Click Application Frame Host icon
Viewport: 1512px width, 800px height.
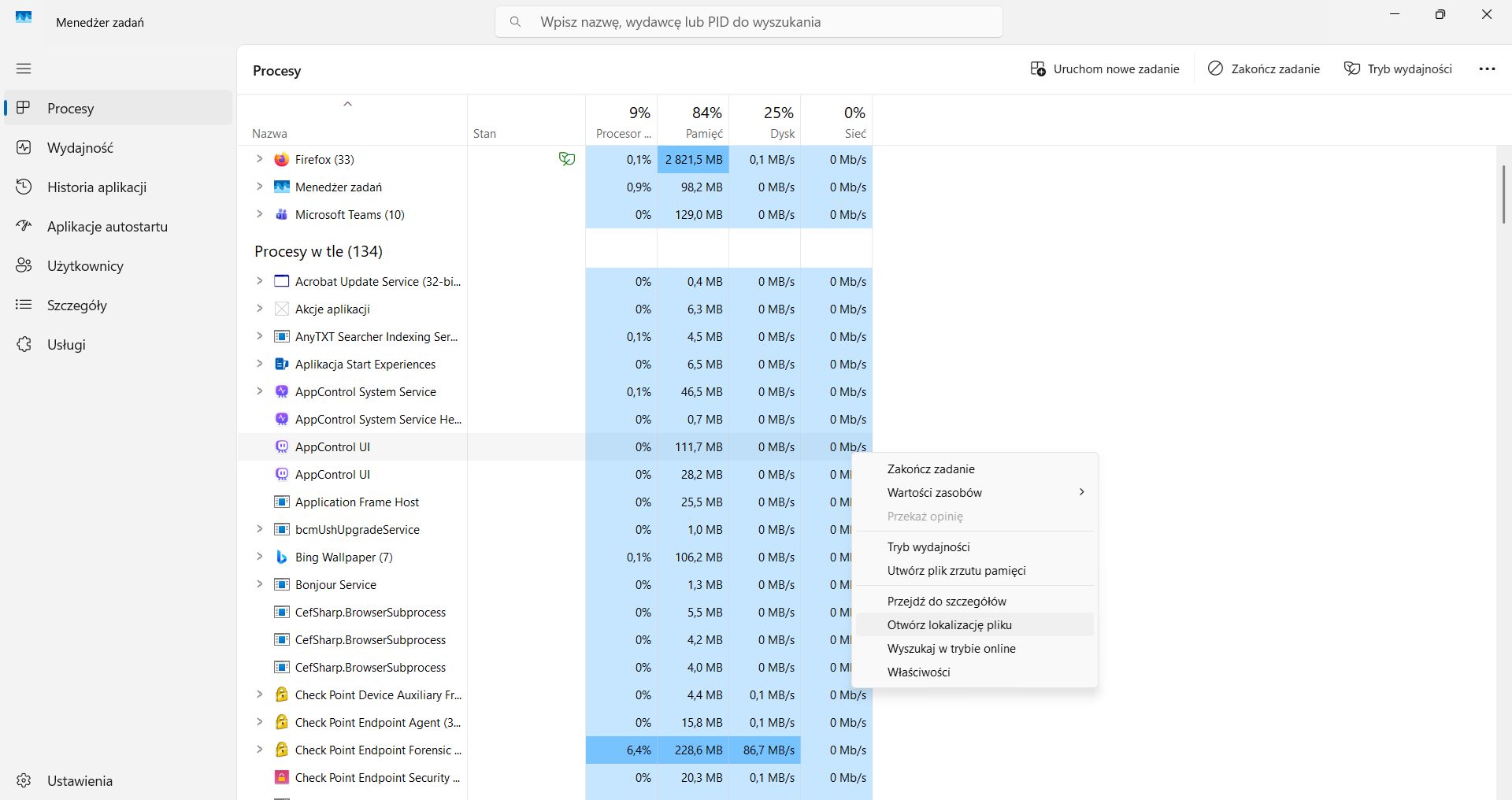coord(281,502)
